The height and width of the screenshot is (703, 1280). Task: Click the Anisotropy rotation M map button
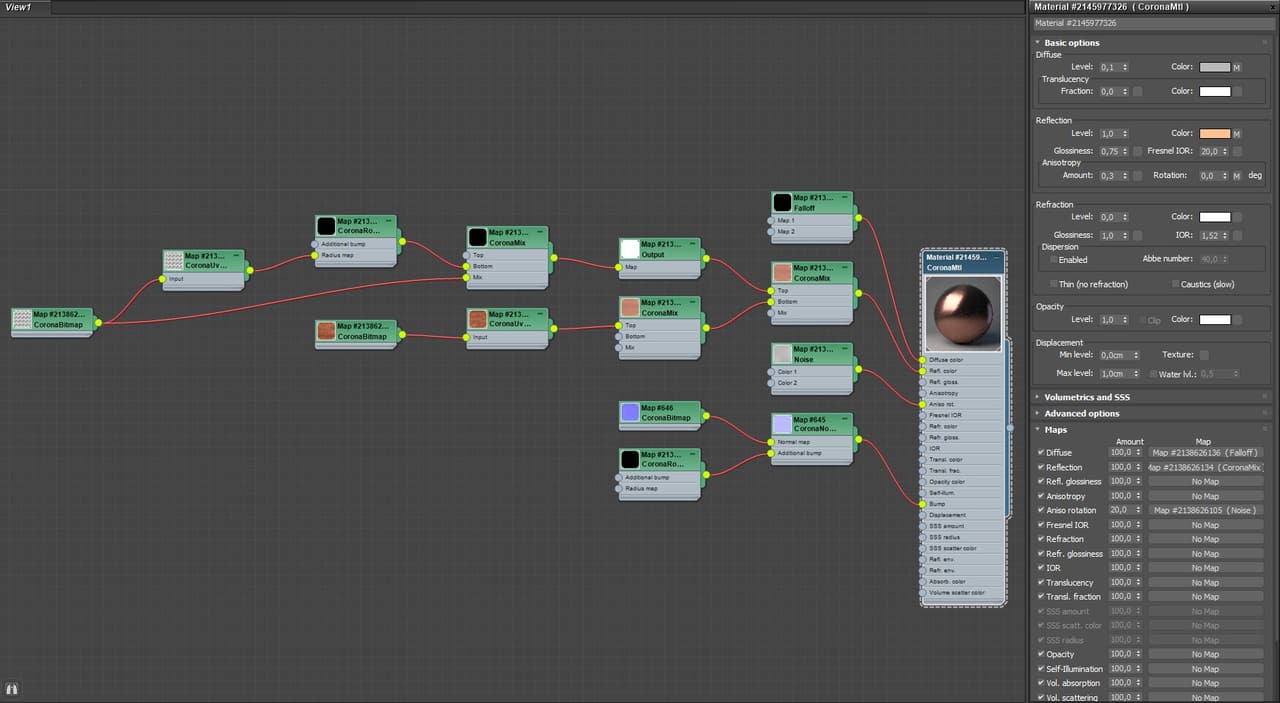click(1237, 176)
